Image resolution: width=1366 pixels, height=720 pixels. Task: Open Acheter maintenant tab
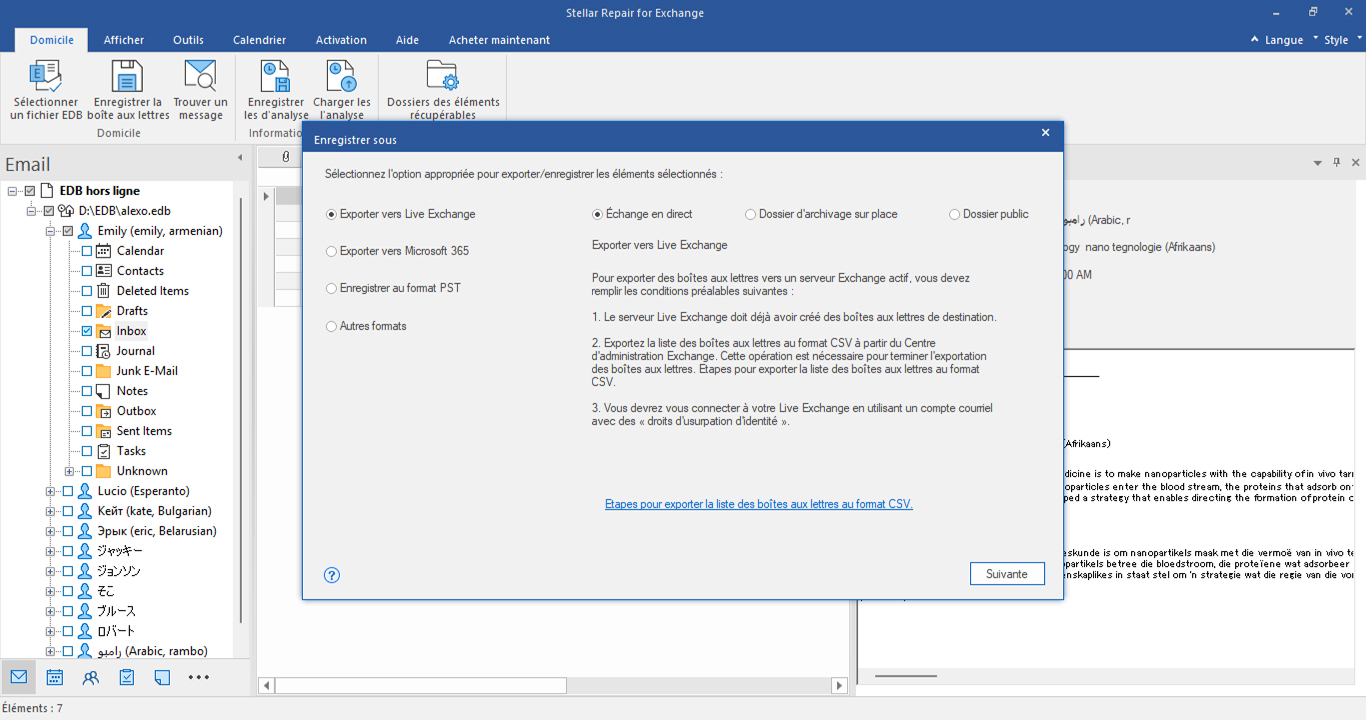click(499, 40)
